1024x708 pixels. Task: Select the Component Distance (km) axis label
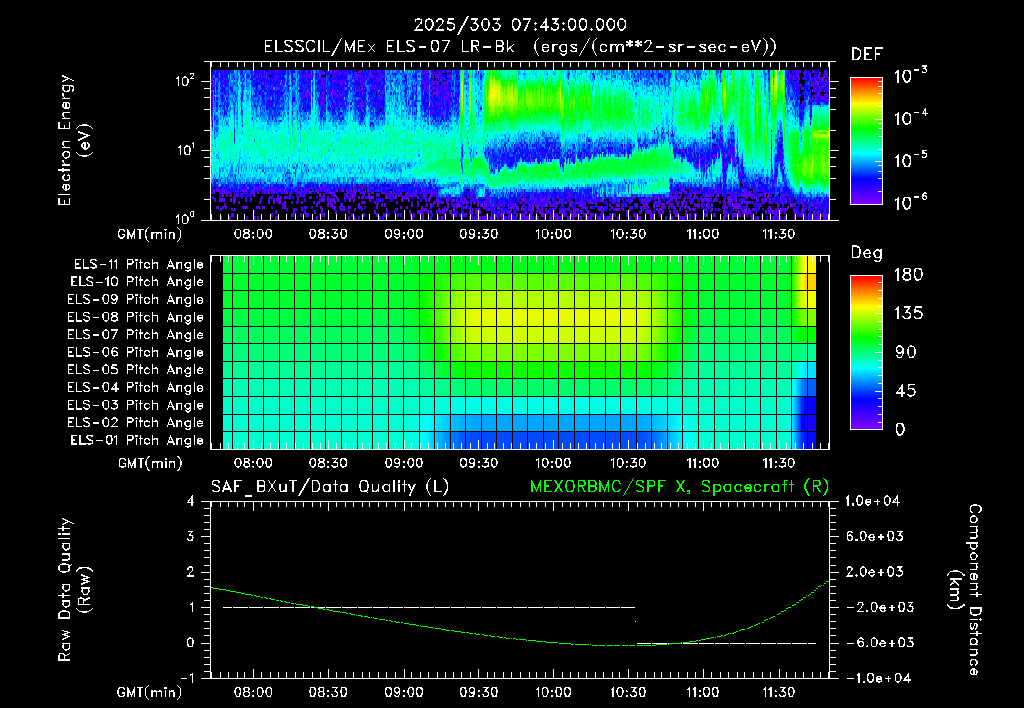click(965, 590)
